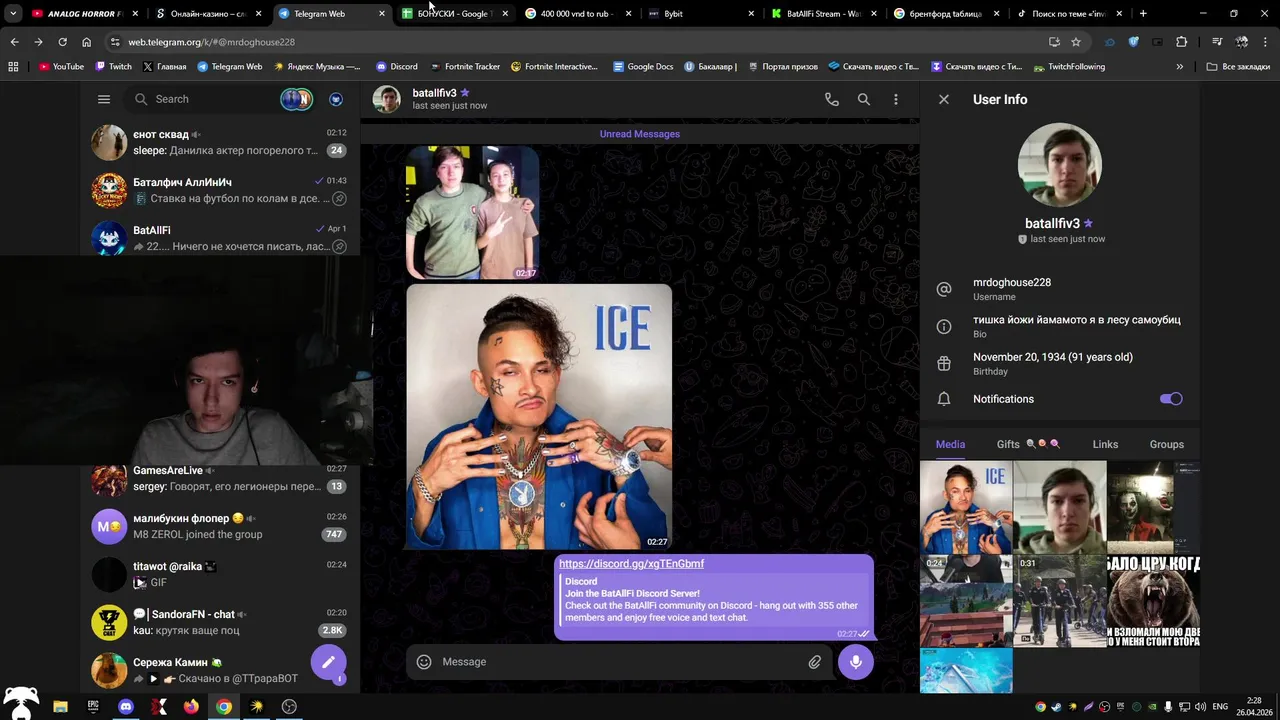
Task: Click batallfiv3 avatar in chat header
Action: point(386,99)
